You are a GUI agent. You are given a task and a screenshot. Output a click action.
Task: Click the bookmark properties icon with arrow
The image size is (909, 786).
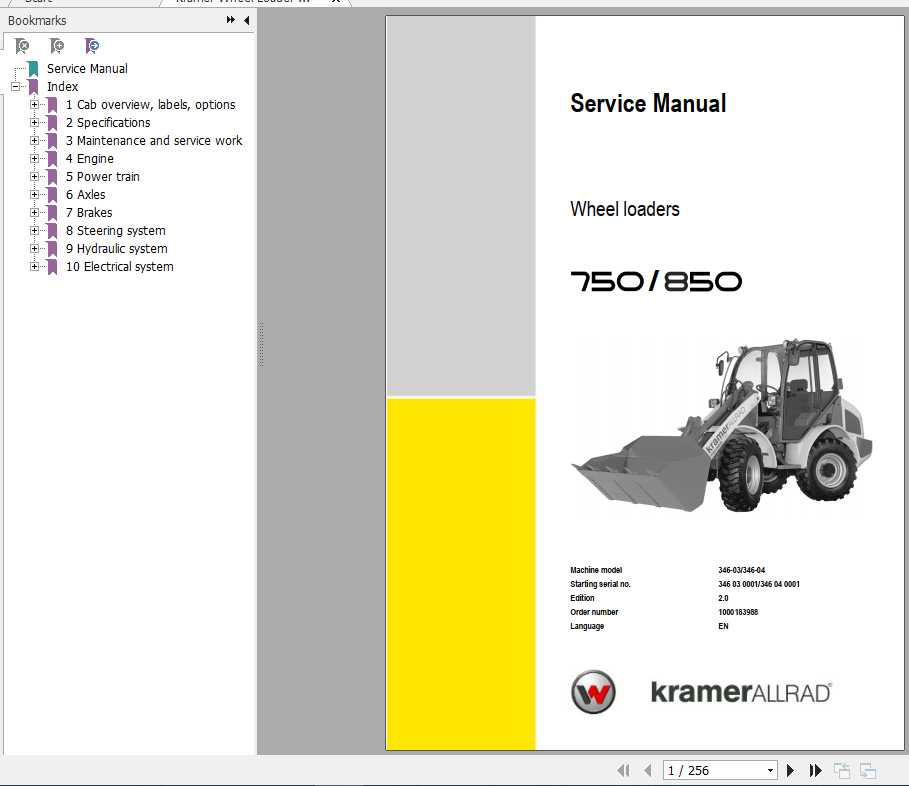pos(92,46)
